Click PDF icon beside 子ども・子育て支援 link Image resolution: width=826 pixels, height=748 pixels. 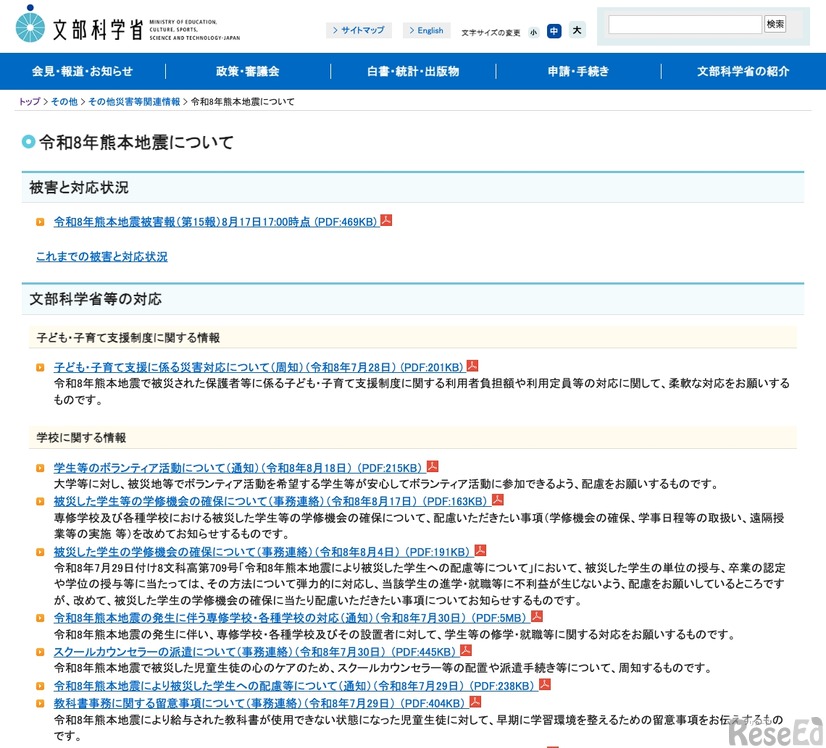tap(473, 366)
